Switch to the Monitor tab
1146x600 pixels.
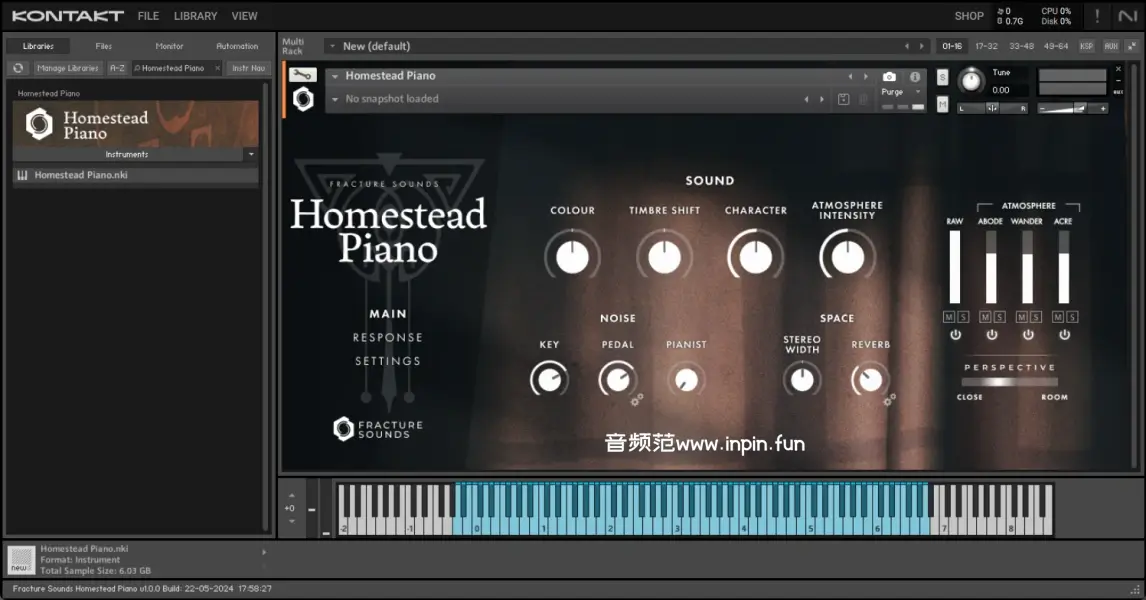pos(170,46)
